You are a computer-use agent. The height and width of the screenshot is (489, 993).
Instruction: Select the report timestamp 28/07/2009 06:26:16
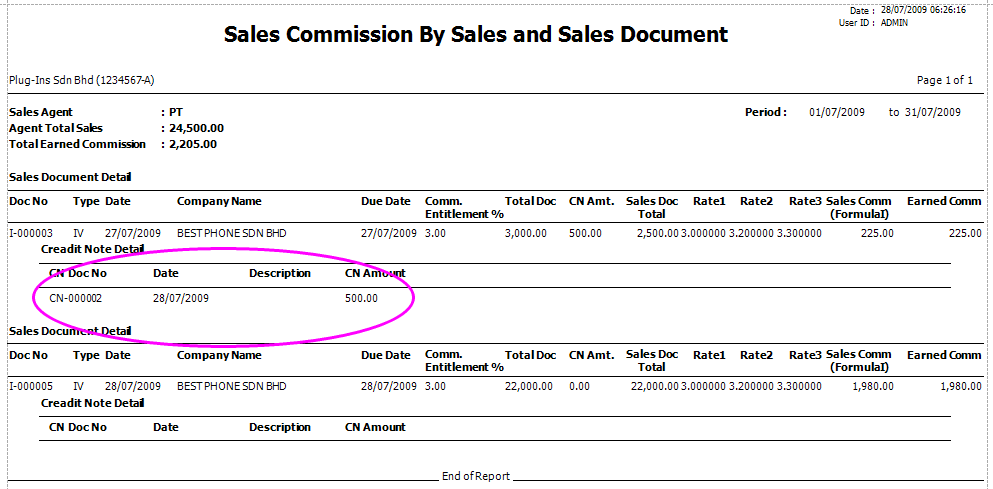click(x=922, y=9)
